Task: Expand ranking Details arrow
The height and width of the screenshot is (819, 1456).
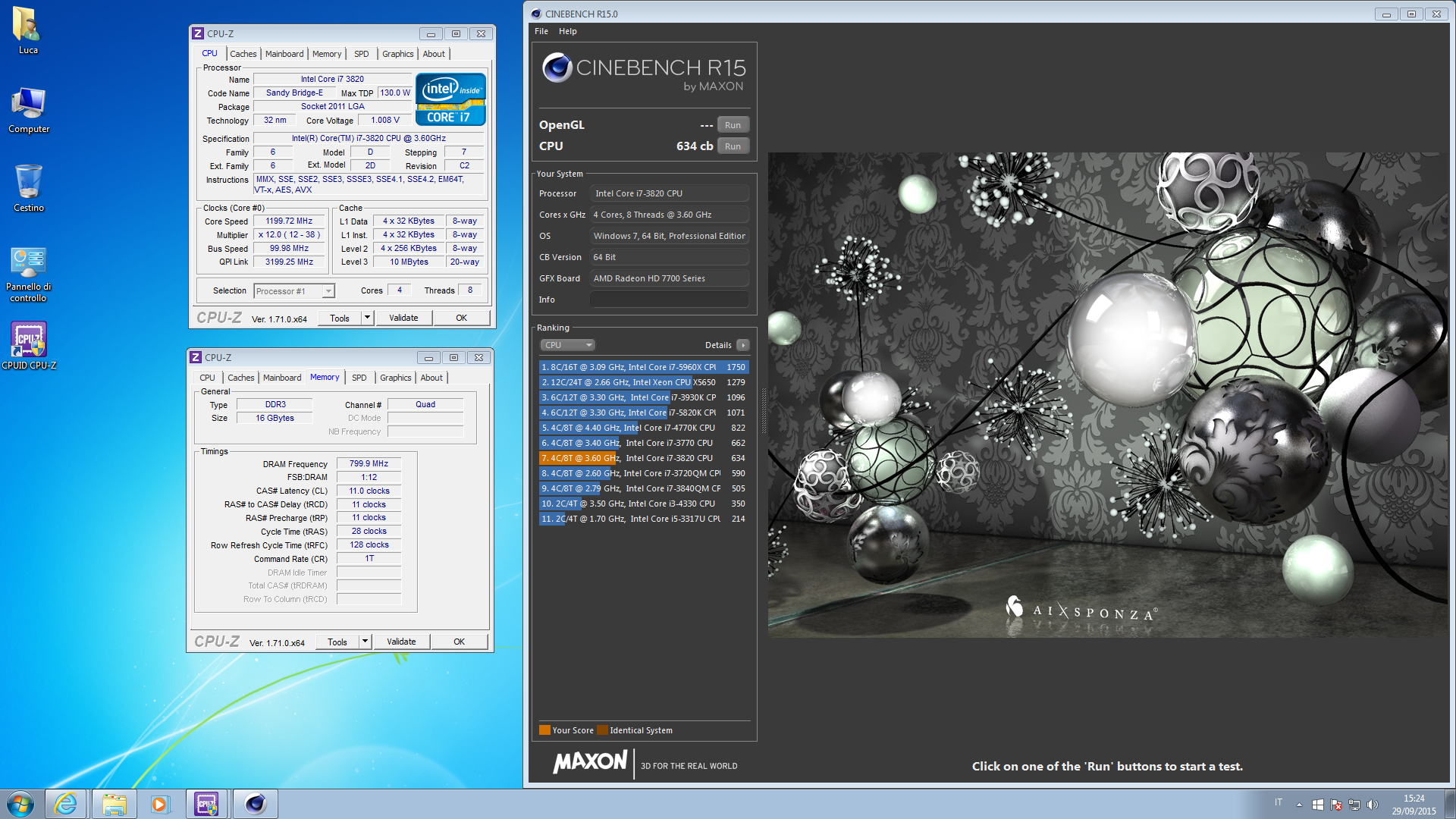Action: tap(743, 345)
